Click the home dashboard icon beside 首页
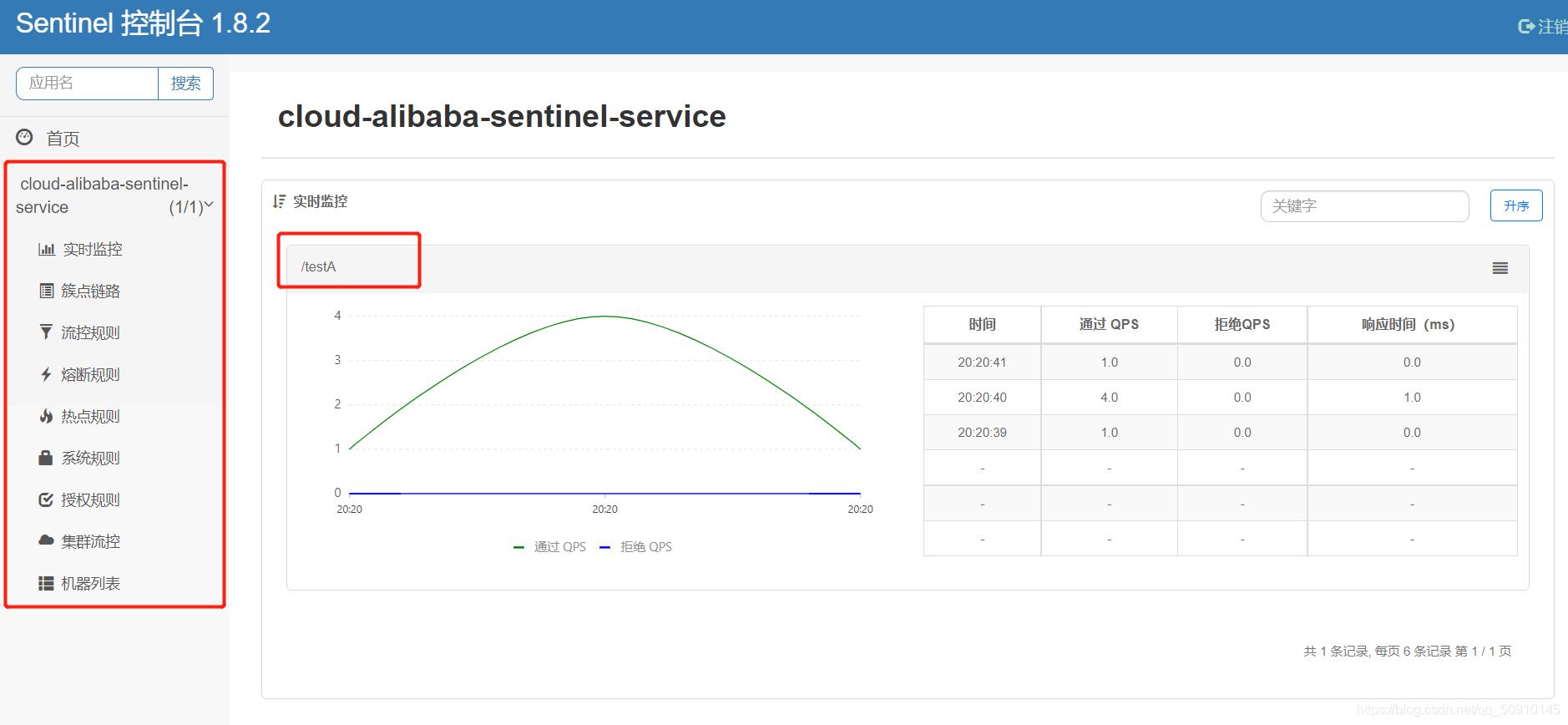Screen dimensions: 1568x725 point(24,137)
